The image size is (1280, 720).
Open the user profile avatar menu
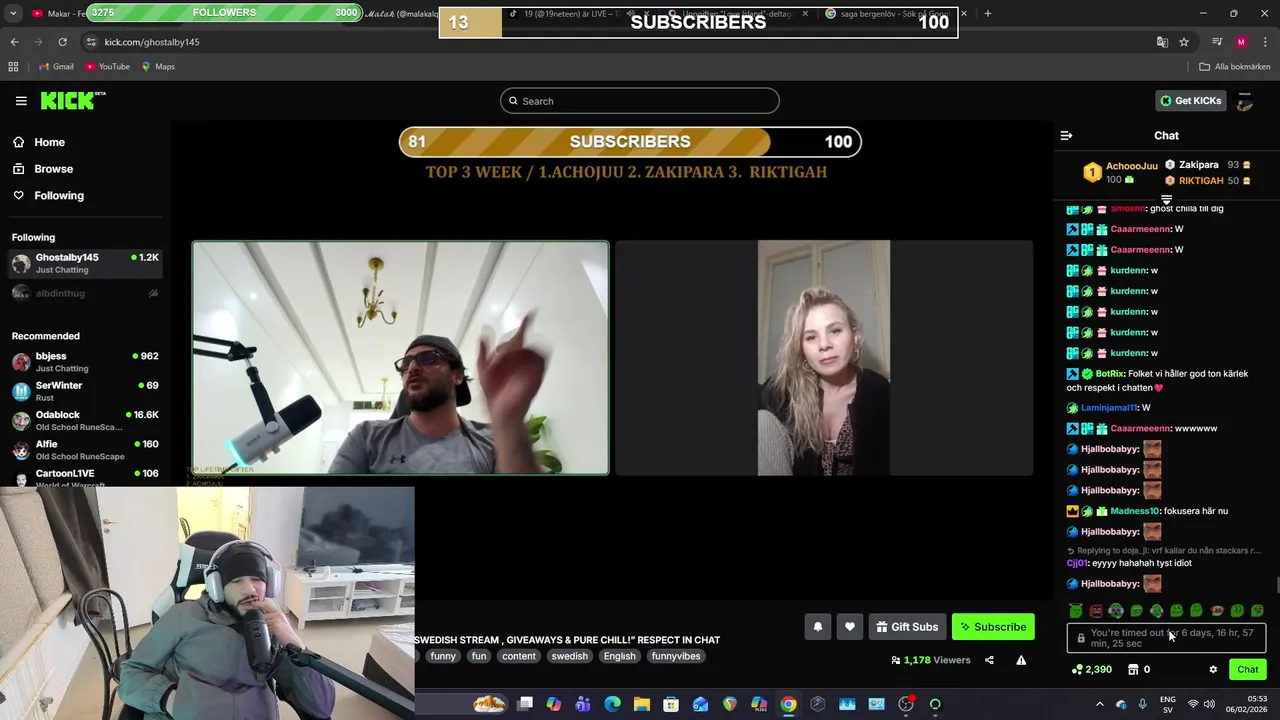1245,101
